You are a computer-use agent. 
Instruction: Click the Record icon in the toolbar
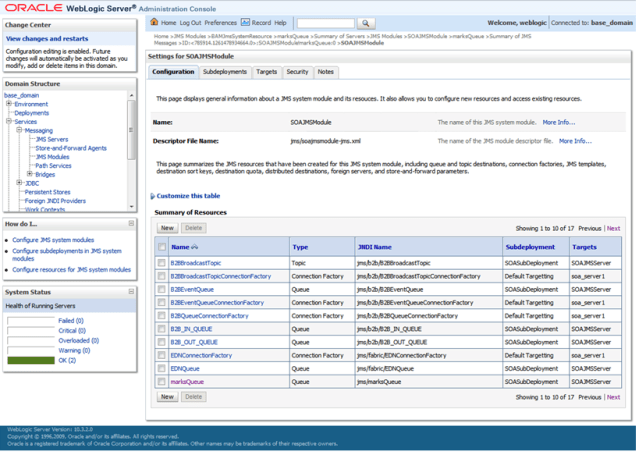(x=246, y=22)
